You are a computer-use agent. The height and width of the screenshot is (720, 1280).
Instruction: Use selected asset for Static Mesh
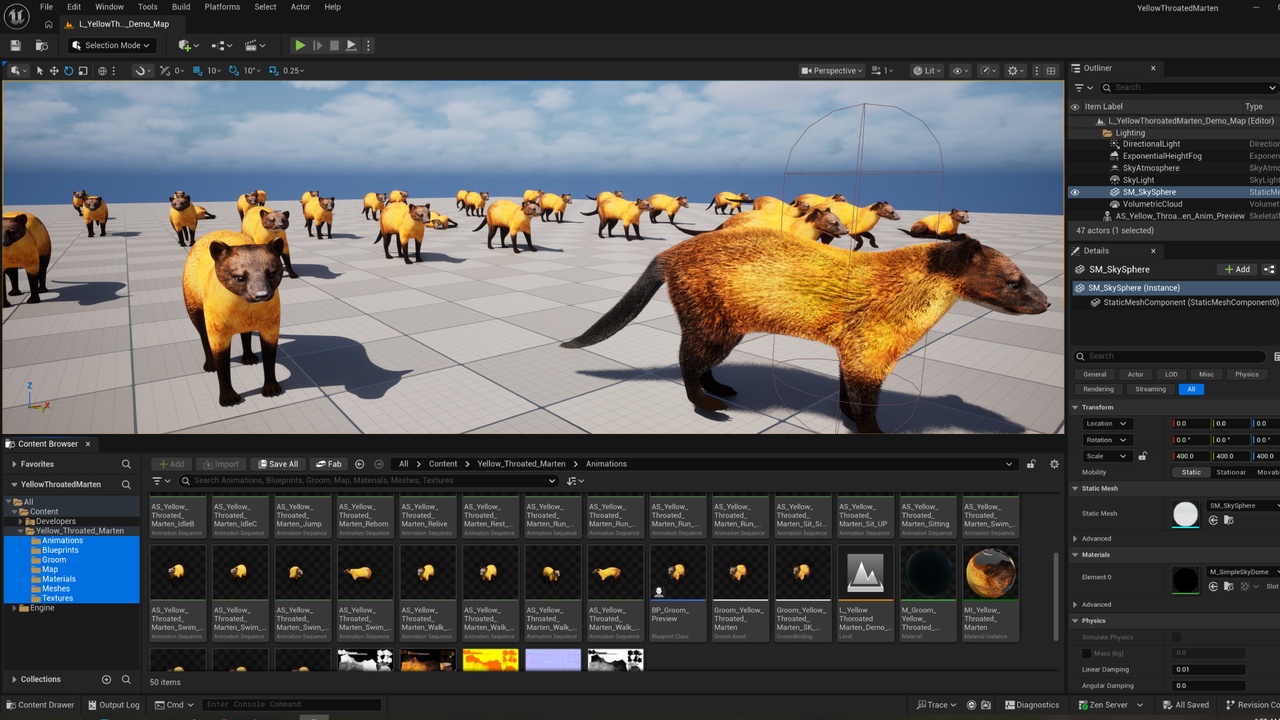1214,520
